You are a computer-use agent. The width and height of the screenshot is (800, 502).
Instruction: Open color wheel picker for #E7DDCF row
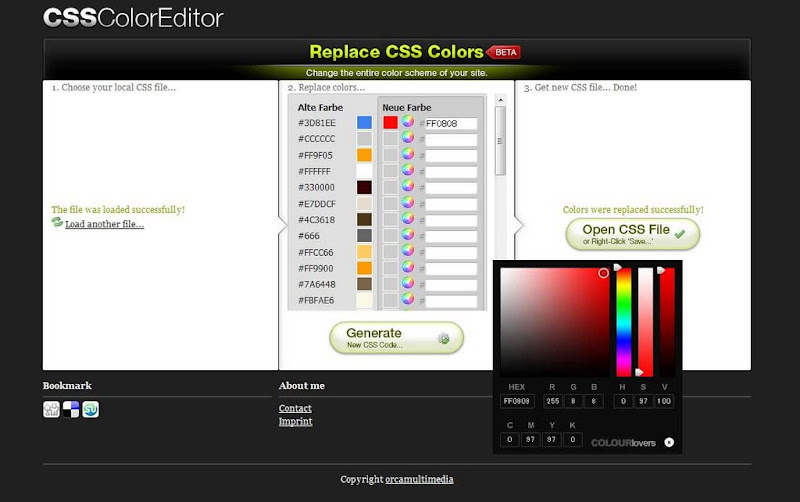coord(408,202)
